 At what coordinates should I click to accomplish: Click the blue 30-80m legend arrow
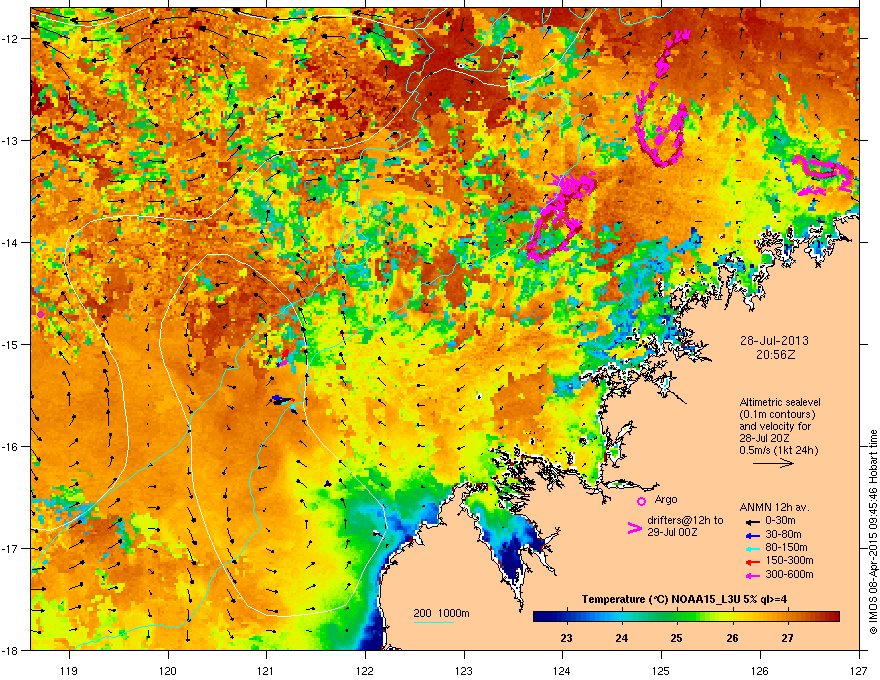(751, 535)
